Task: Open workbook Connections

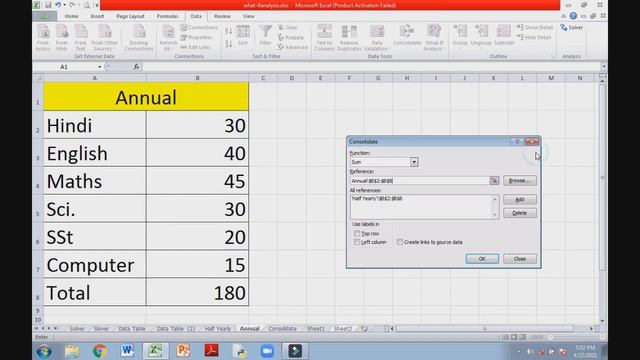Action: pyautogui.click(x=199, y=27)
